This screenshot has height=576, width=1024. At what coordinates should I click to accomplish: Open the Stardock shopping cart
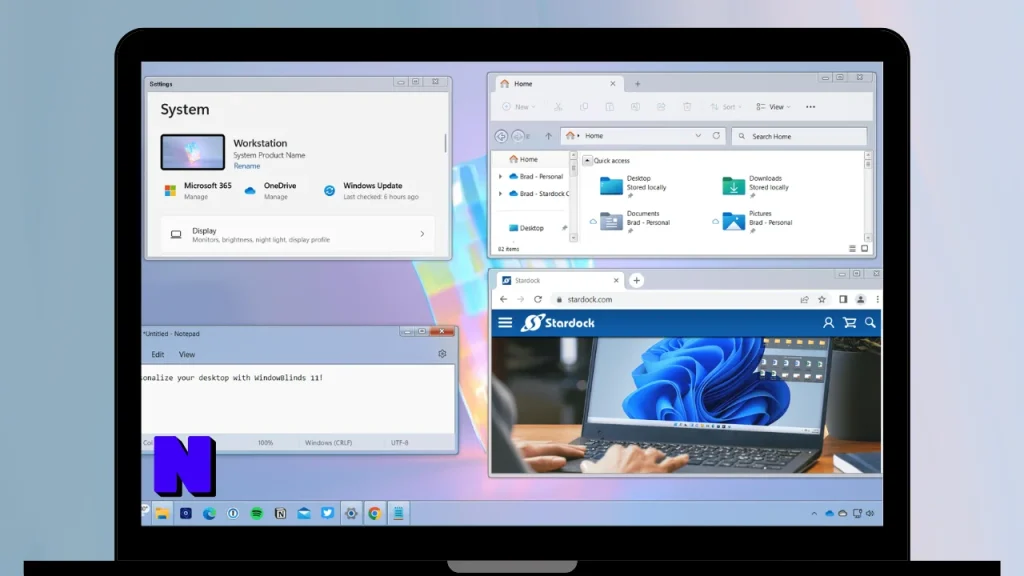click(850, 323)
